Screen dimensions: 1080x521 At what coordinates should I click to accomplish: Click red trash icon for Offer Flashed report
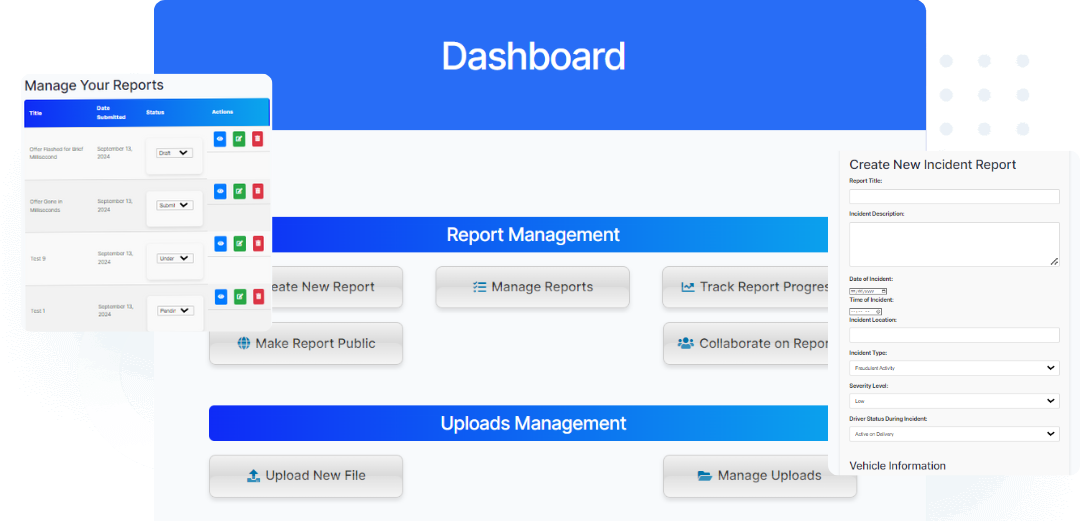point(257,139)
